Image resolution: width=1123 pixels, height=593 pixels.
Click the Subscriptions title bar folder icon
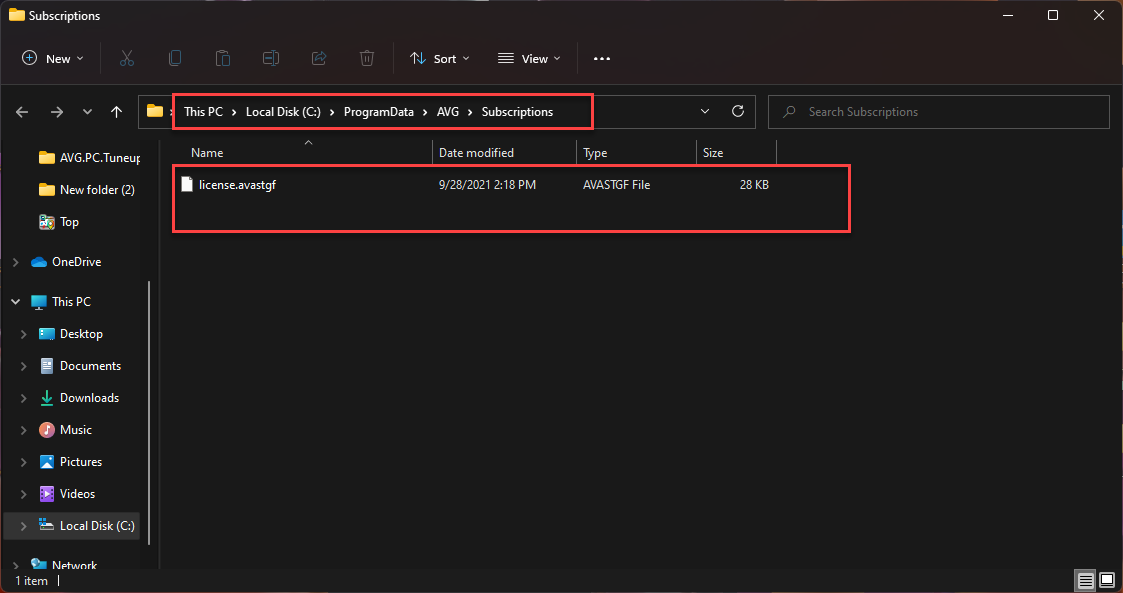(16, 15)
